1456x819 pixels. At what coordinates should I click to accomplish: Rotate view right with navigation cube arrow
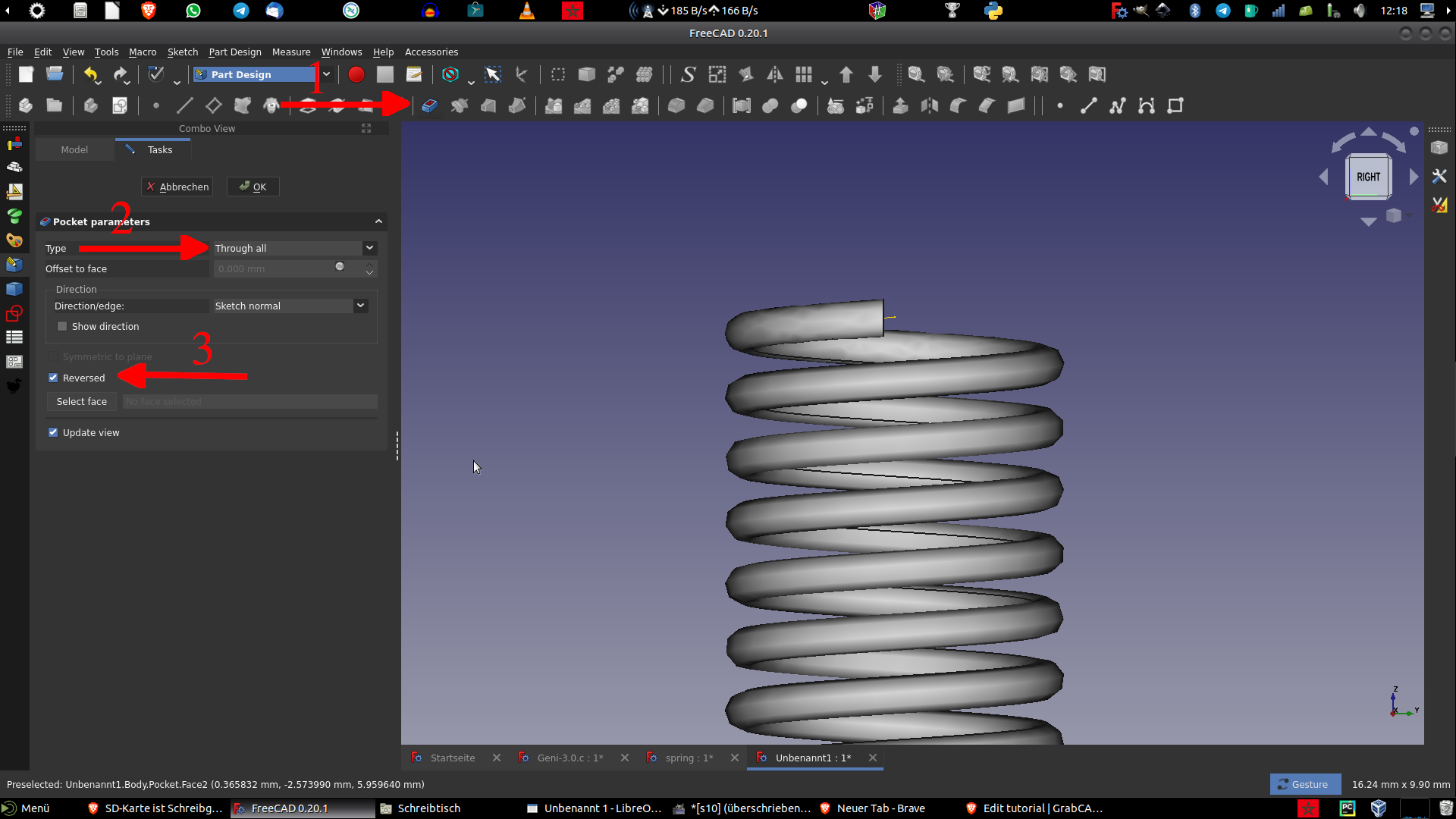coord(1414,177)
